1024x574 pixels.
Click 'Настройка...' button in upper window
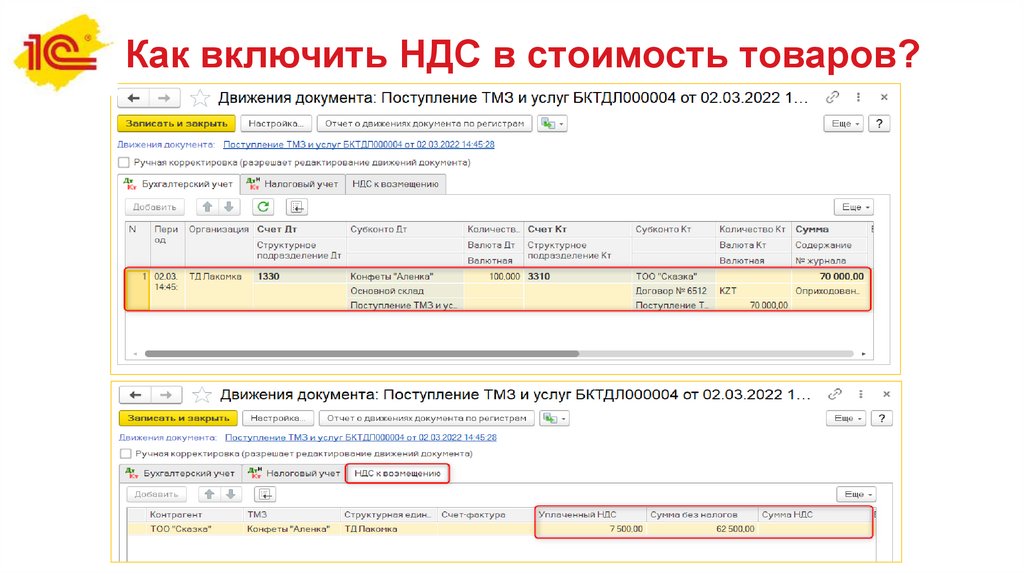(x=275, y=123)
